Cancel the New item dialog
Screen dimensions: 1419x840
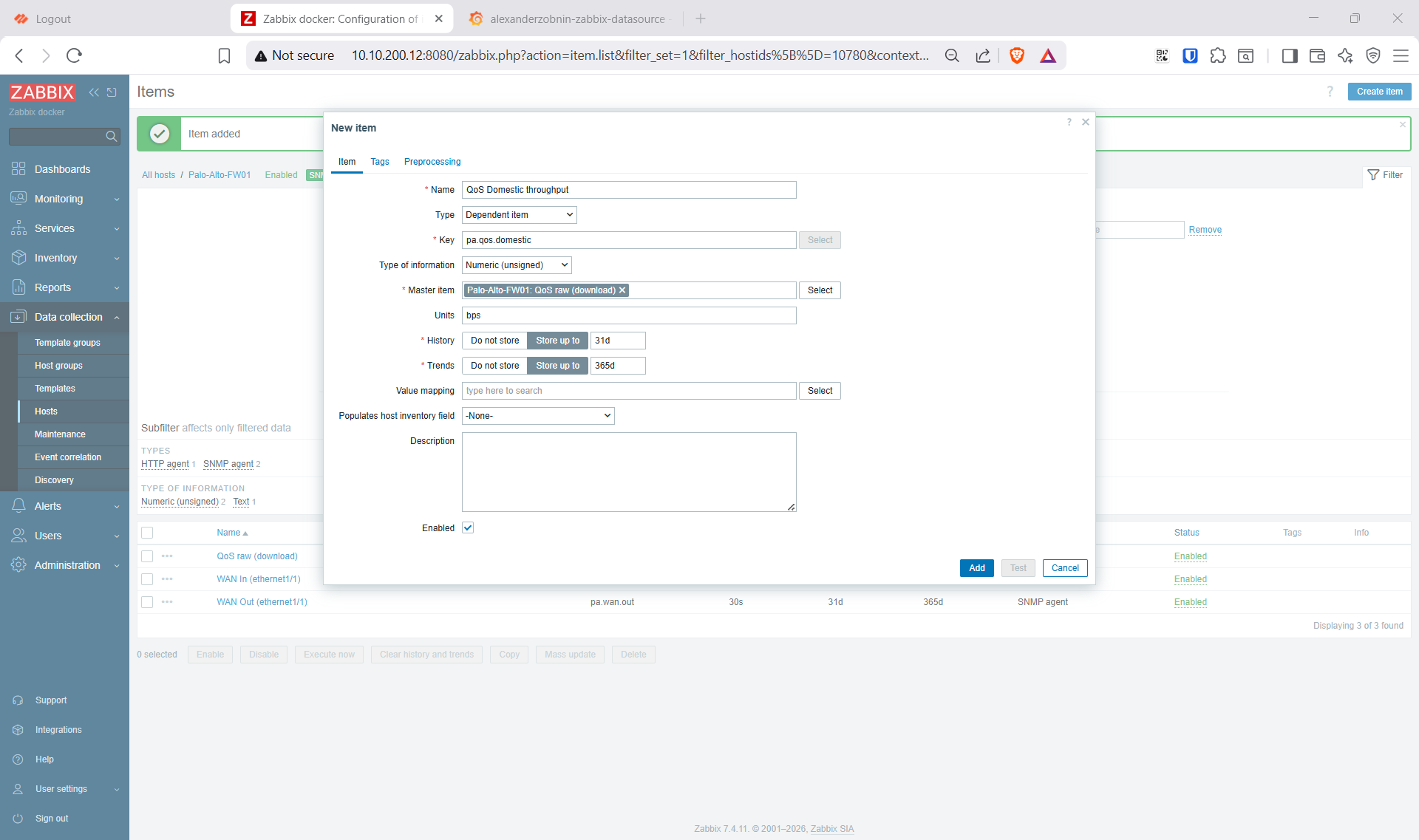(x=1065, y=568)
